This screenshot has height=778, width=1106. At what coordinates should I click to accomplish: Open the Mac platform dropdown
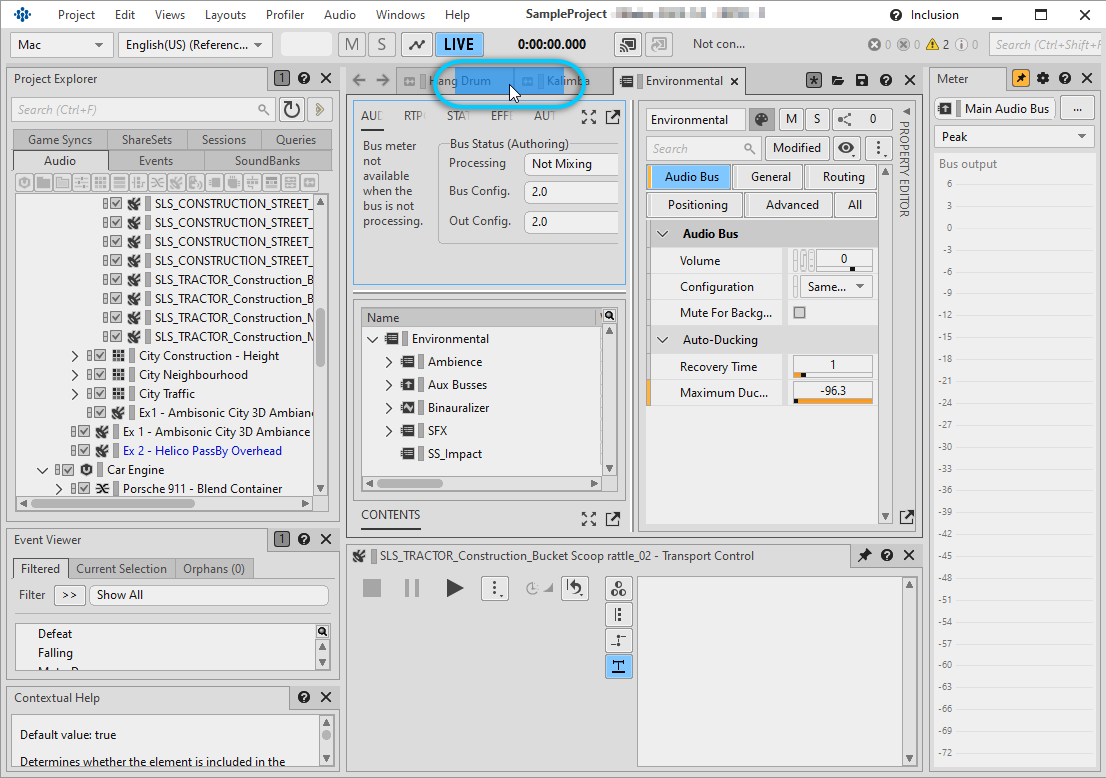click(x=61, y=45)
